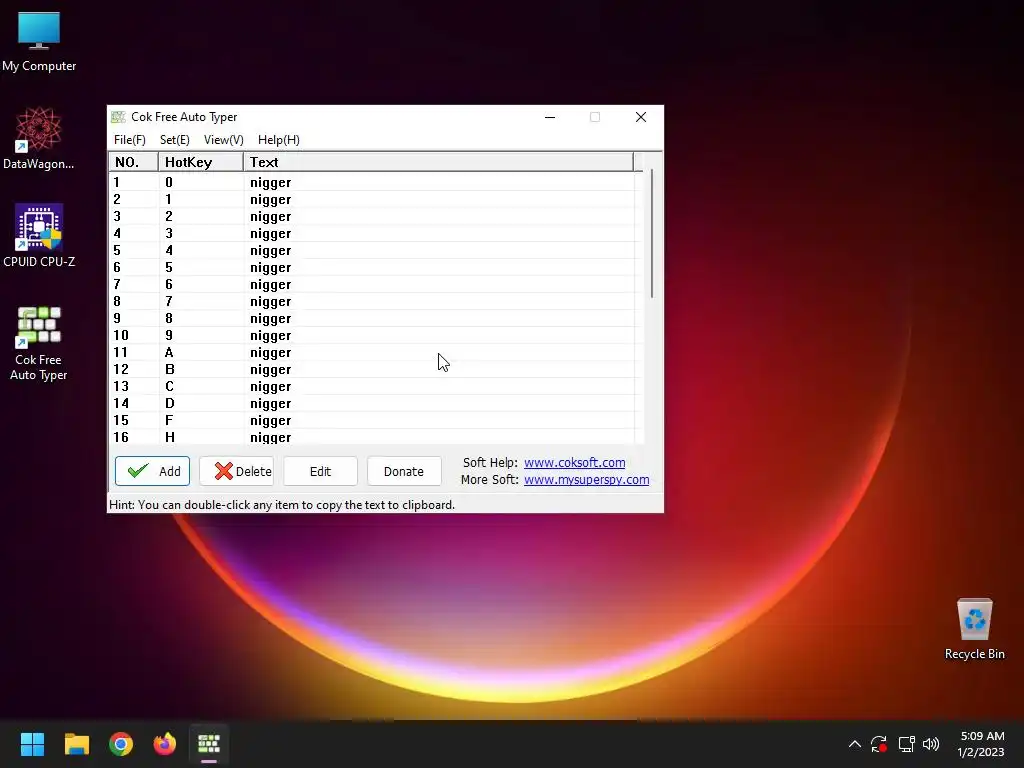
Task: Click the volume speaker icon in the tray
Action: [931, 744]
